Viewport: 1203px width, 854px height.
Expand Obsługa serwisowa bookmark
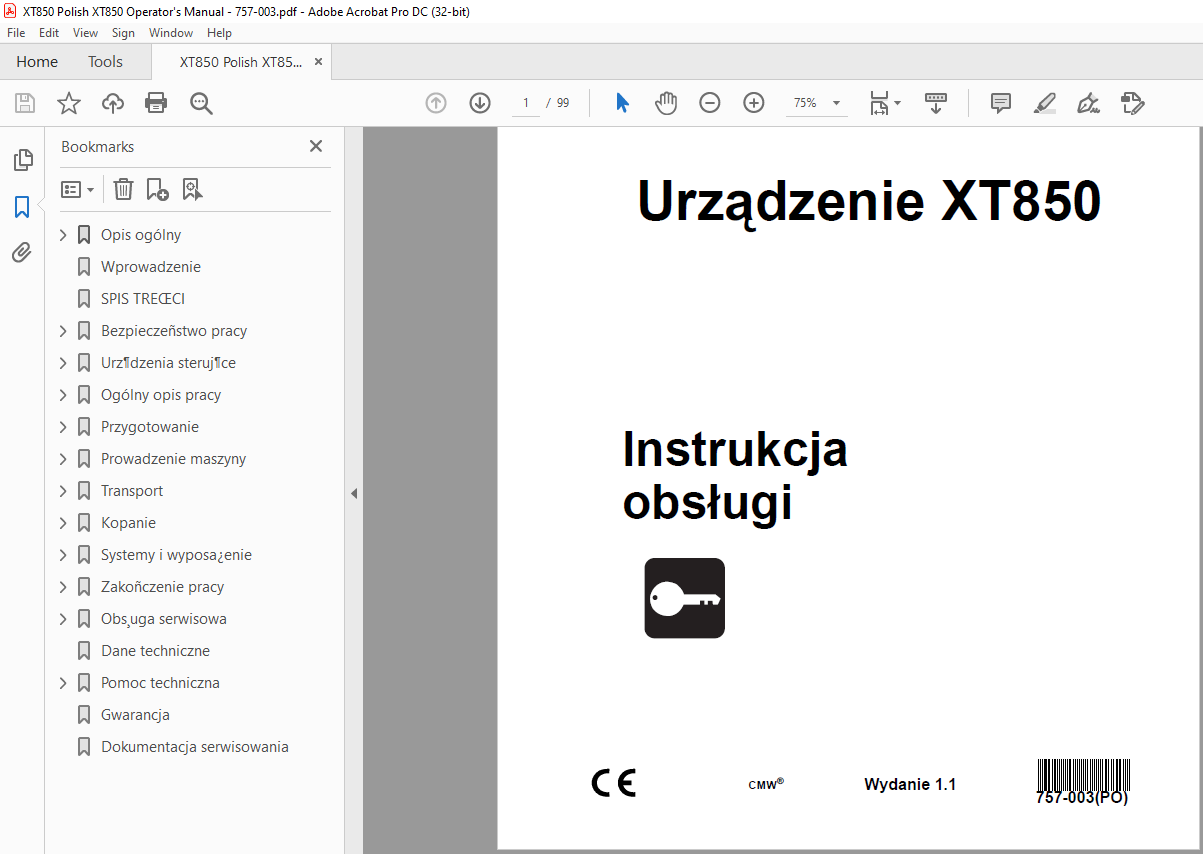click(x=63, y=619)
